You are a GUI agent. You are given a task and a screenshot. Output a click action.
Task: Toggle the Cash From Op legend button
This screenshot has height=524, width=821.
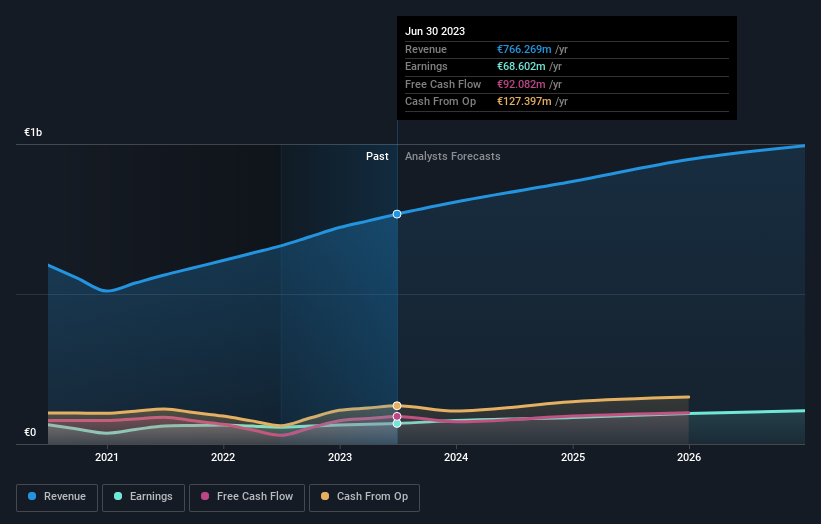tap(364, 497)
